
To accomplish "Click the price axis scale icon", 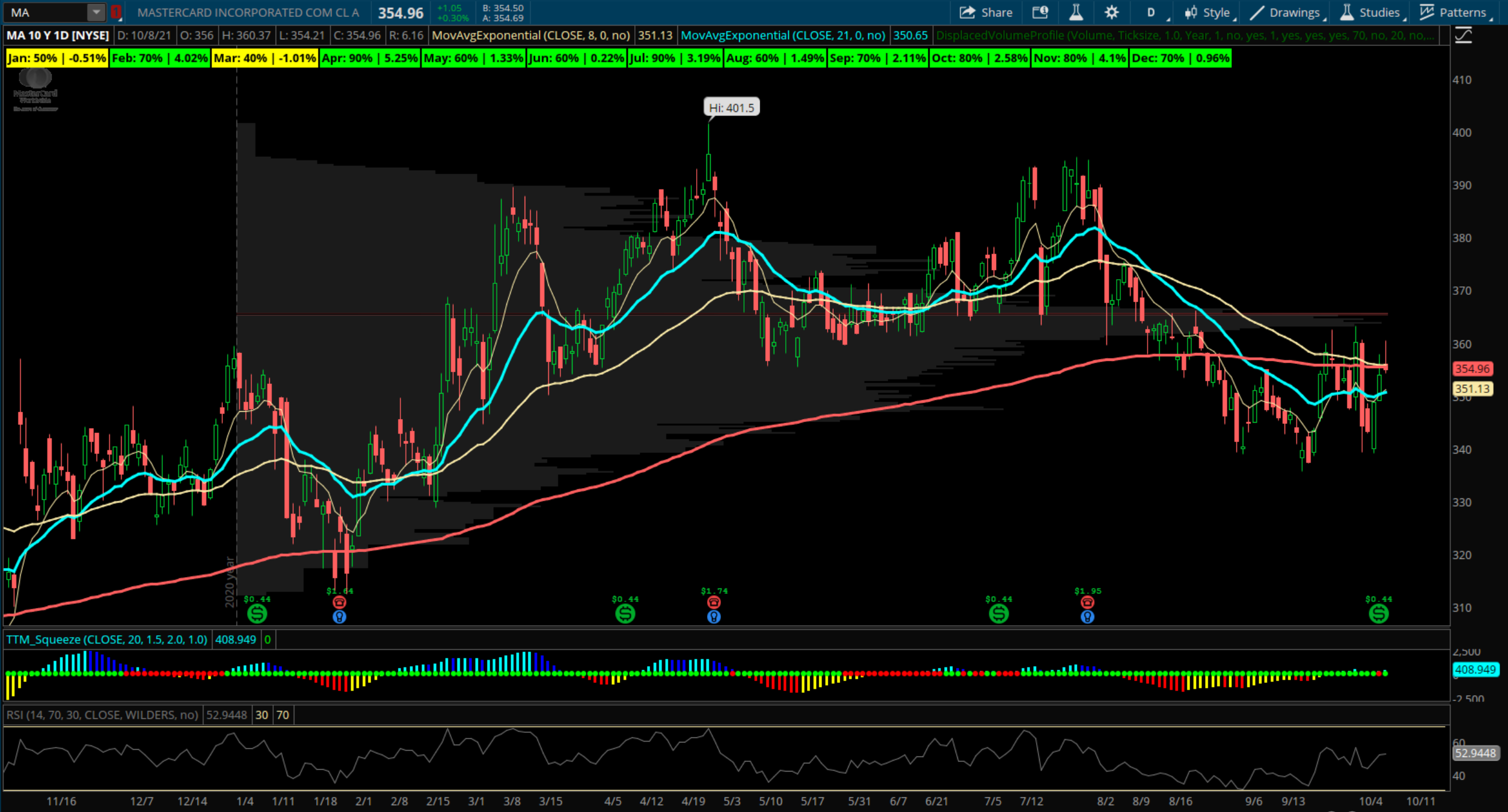I will [x=1463, y=36].
